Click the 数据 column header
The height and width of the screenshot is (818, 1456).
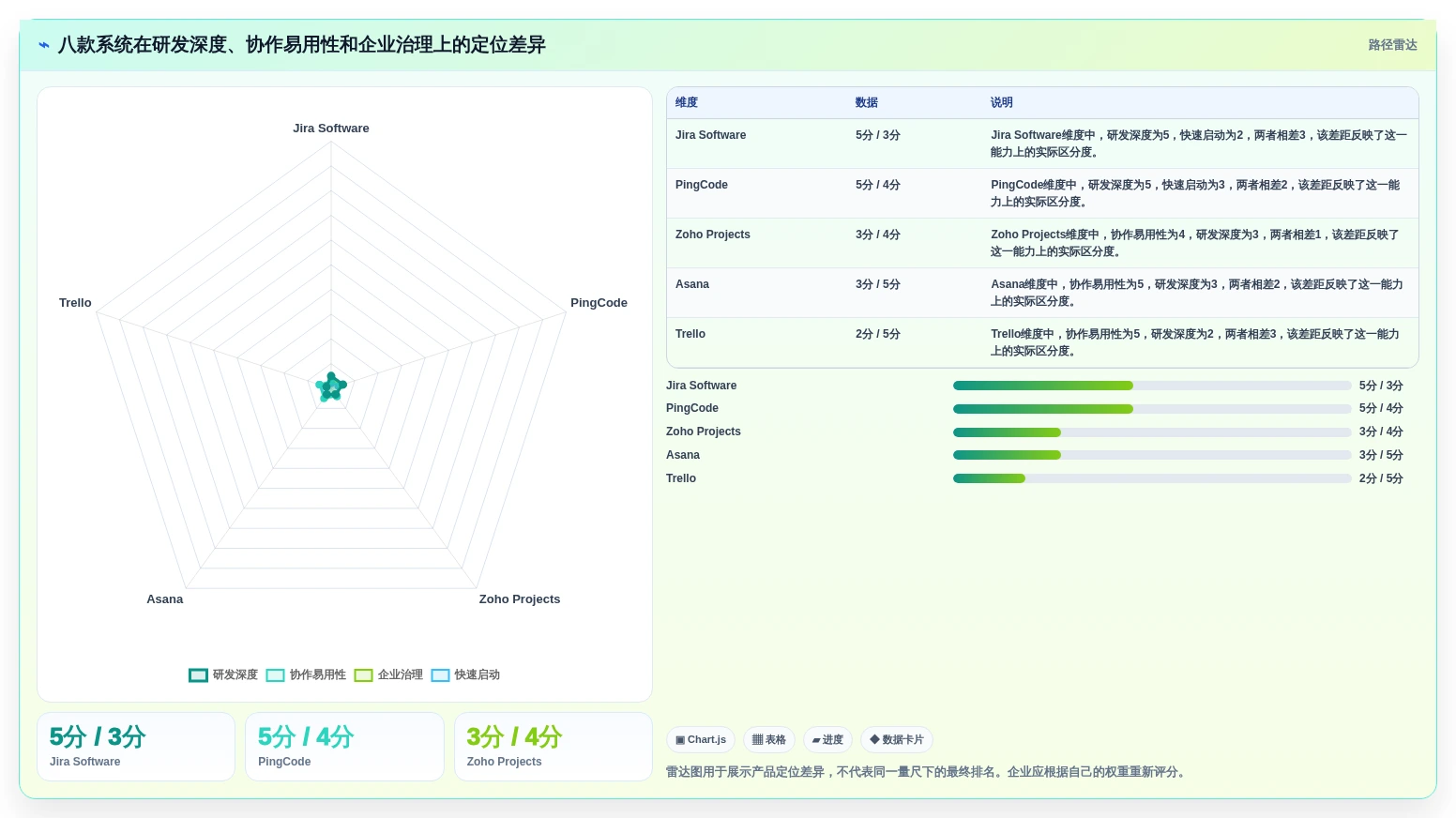coord(867,103)
